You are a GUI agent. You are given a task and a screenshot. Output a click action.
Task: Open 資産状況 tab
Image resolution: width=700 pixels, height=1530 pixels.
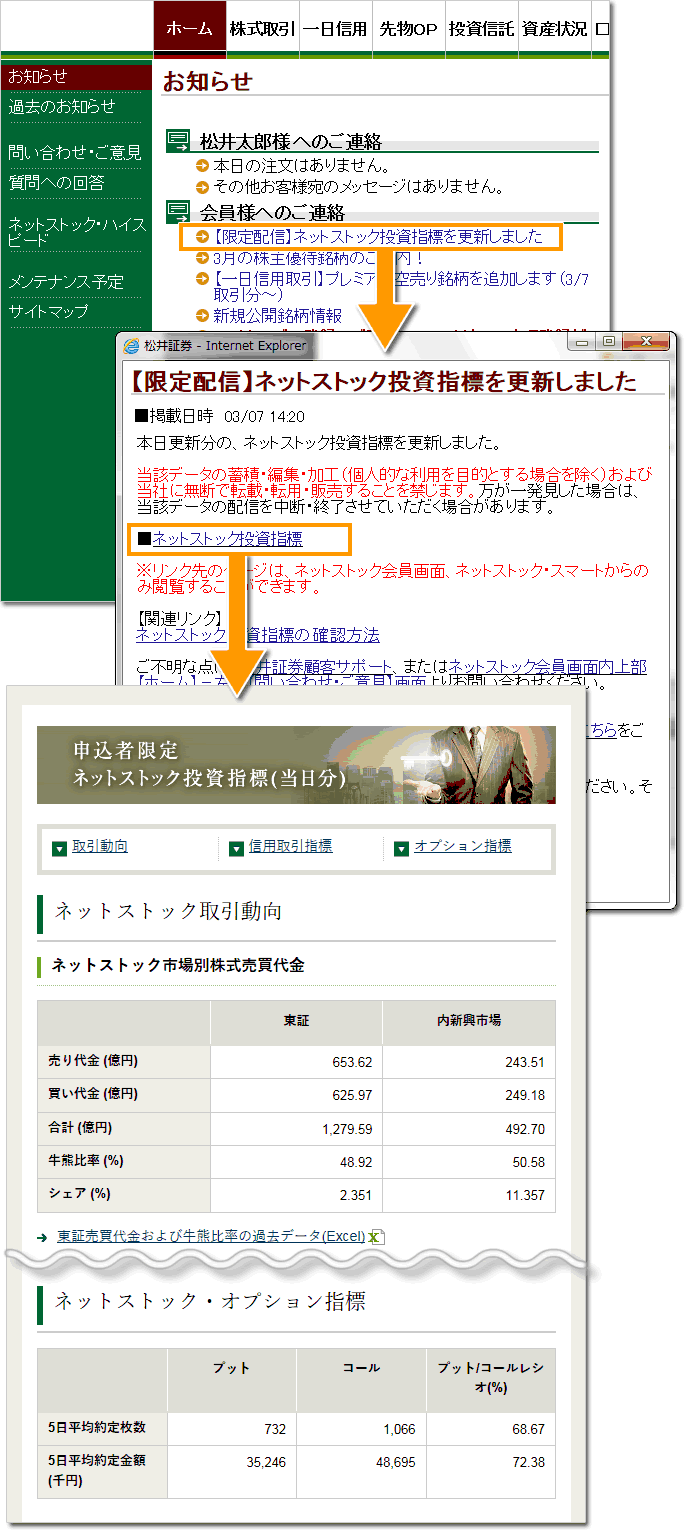tap(554, 29)
